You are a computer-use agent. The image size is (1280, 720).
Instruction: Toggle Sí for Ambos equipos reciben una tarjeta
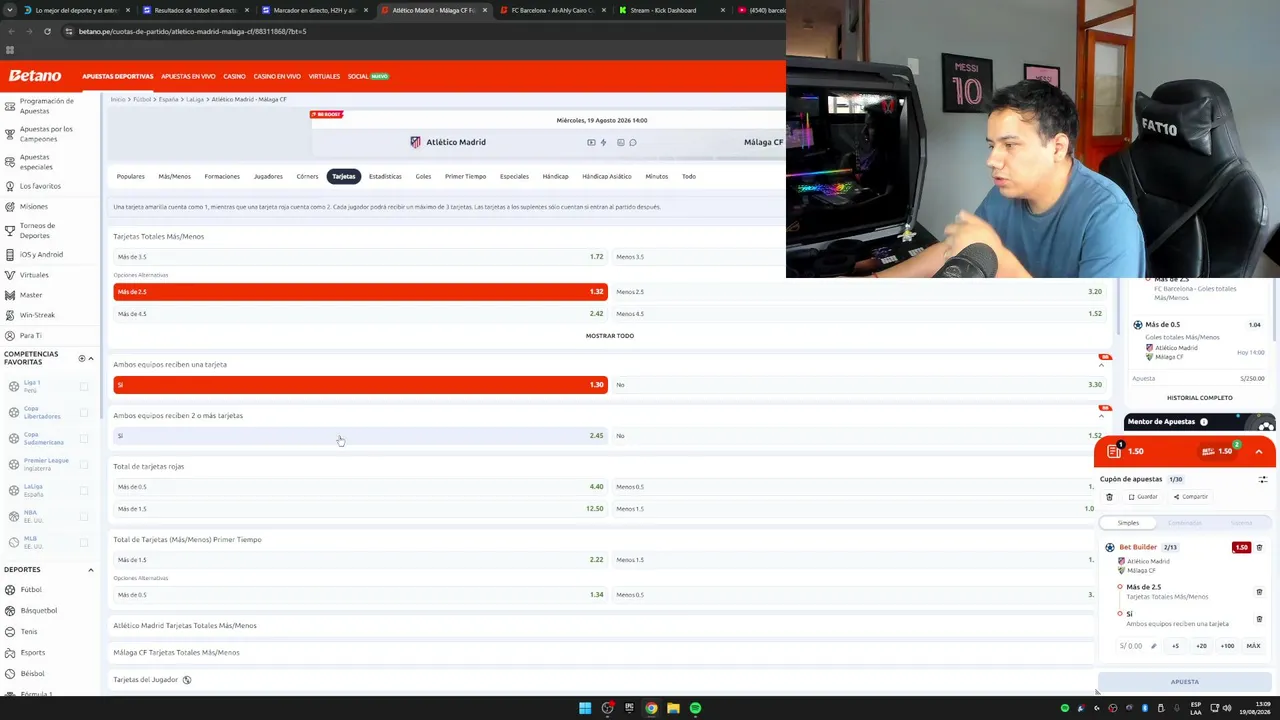[360, 385]
